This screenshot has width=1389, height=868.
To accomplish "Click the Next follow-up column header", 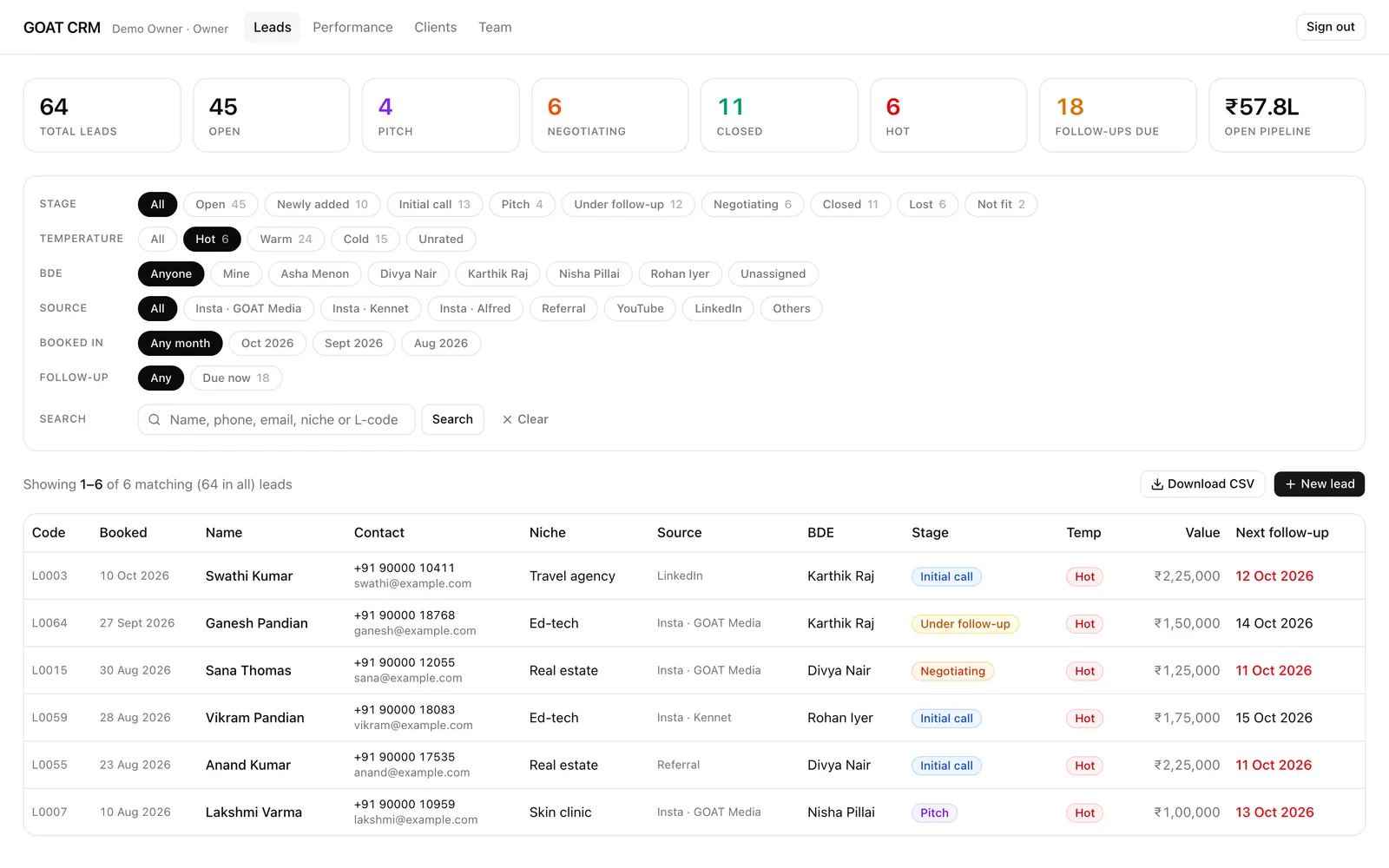I will (x=1282, y=533).
